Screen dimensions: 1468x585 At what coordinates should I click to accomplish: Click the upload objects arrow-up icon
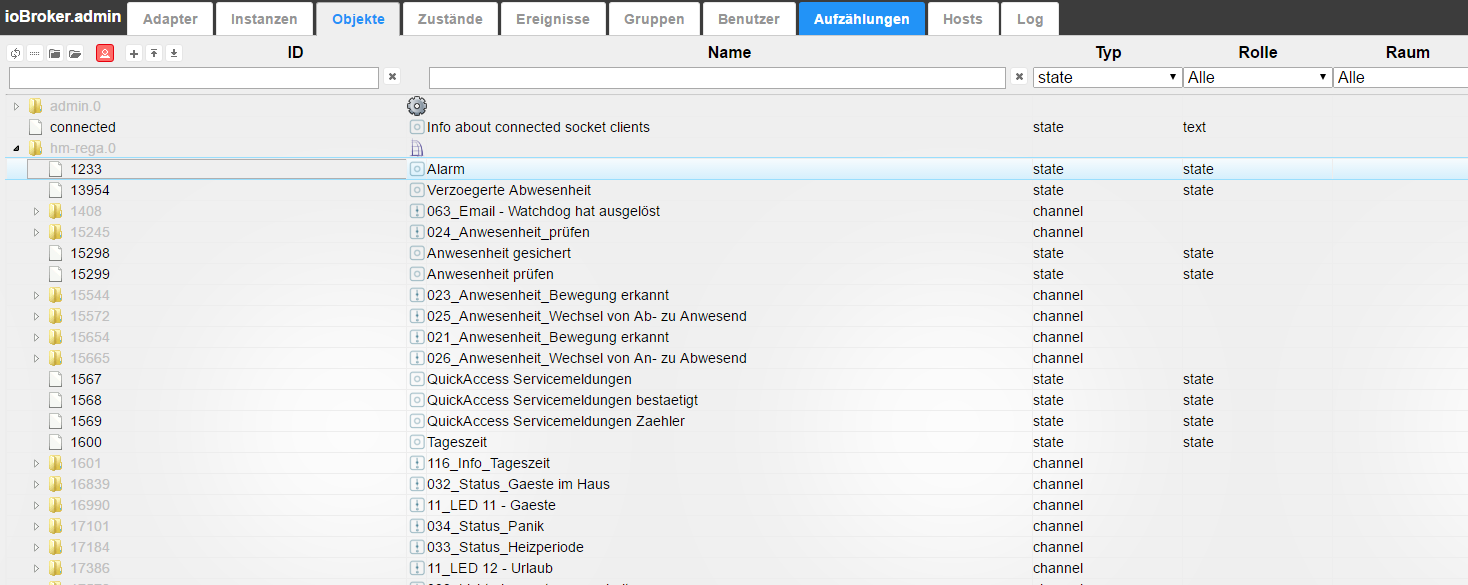coord(154,53)
